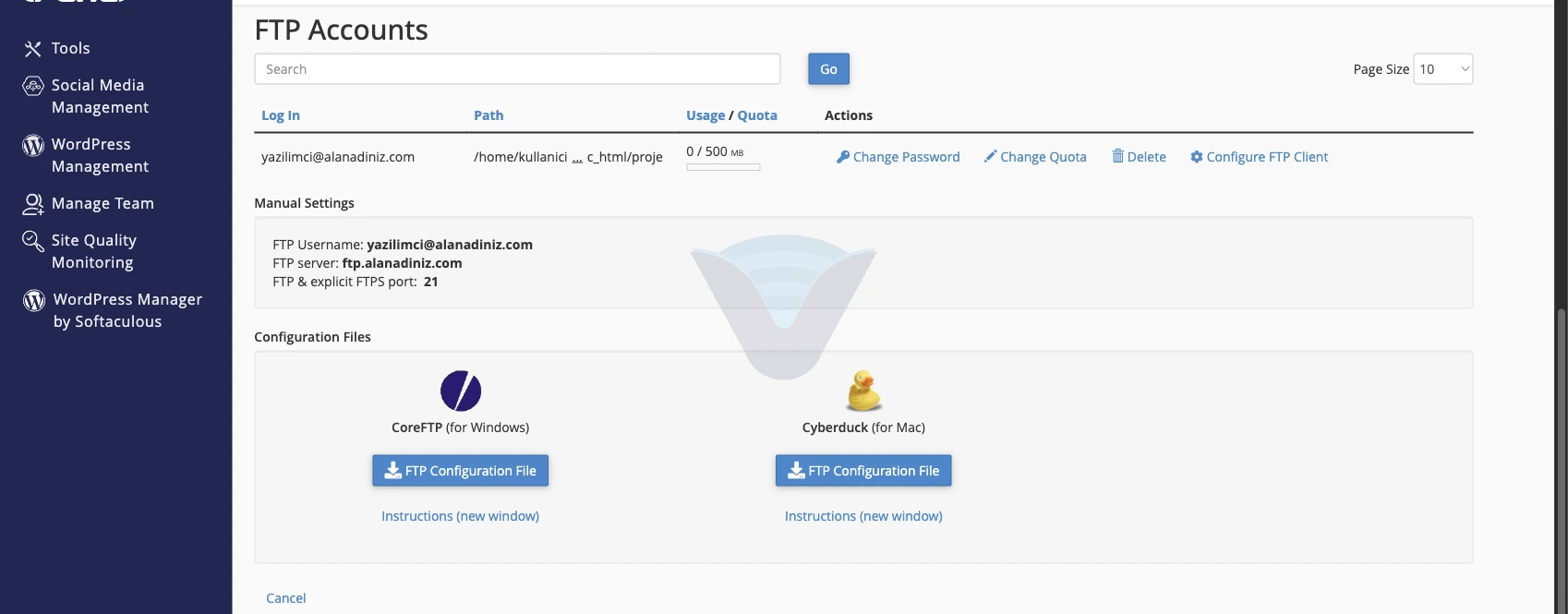Screen dimensions: 1568x614
Task: Click the Change Quota pencil icon
Action: click(990, 156)
